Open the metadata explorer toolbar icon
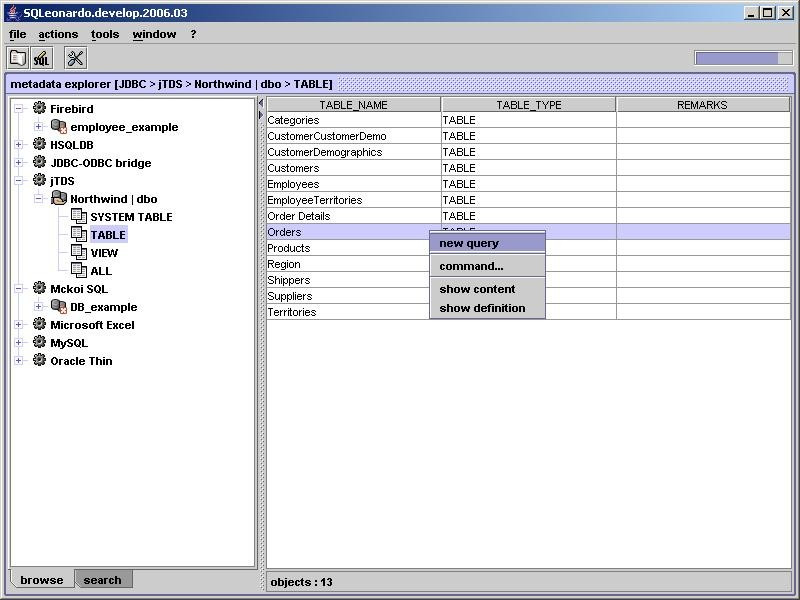The height and width of the screenshot is (600, 800). click(x=18, y=58)
